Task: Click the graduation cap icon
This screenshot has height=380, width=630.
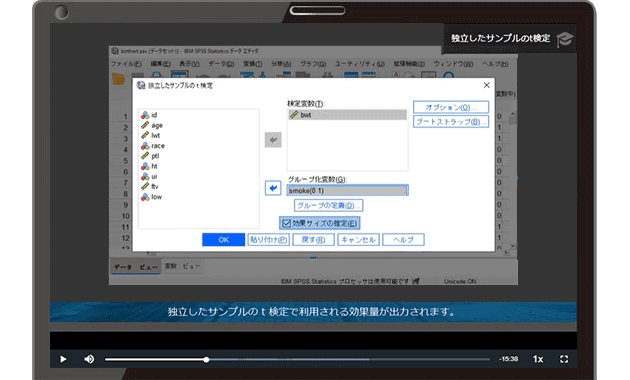Action: coord(565,39)
